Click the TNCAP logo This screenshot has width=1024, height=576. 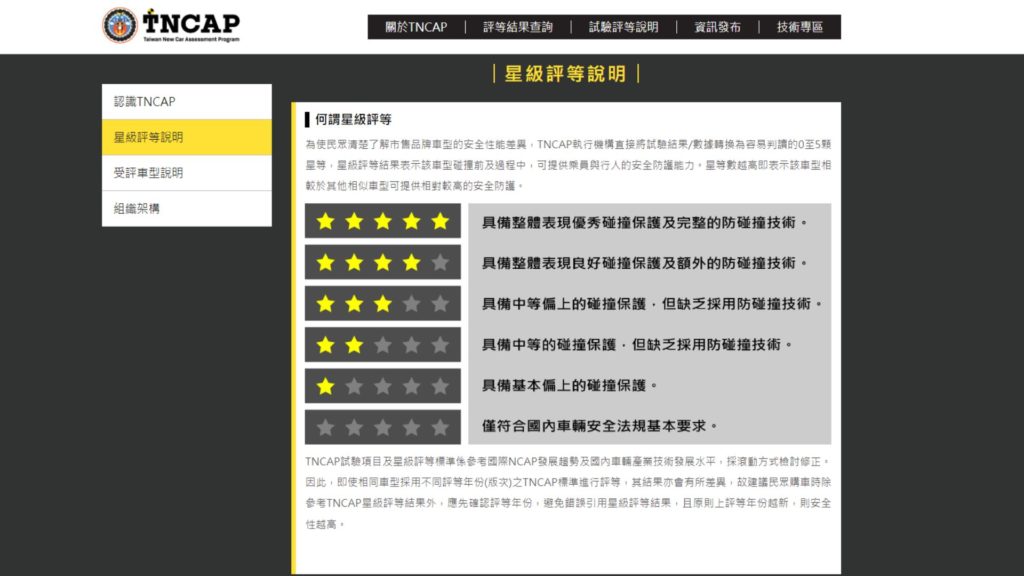[x=171, y=25]
